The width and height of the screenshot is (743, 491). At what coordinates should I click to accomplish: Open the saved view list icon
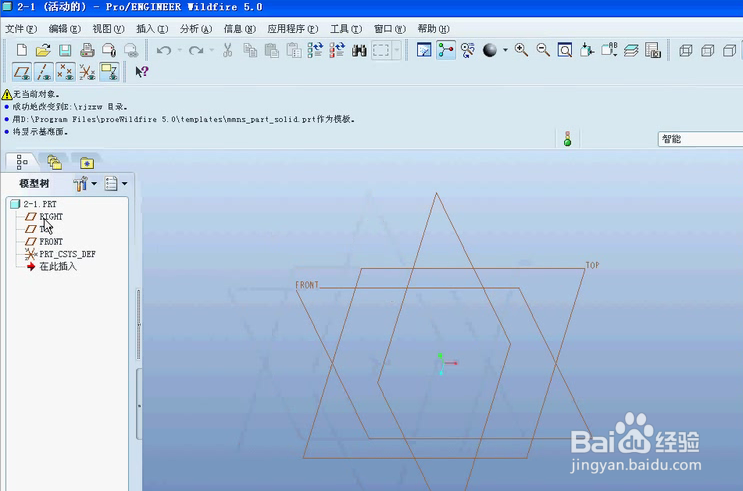pos(609,50)
